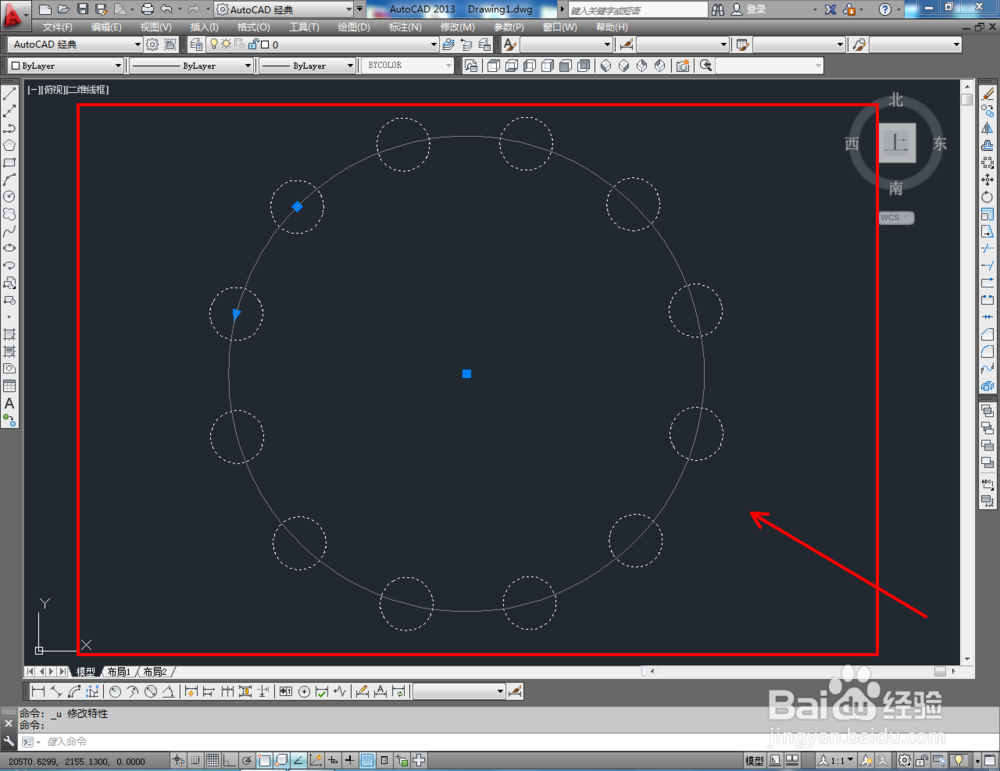Click the vertical scrollbar of drawing area
This screenshot has width=1000, height=771.
tap(967, 373)
